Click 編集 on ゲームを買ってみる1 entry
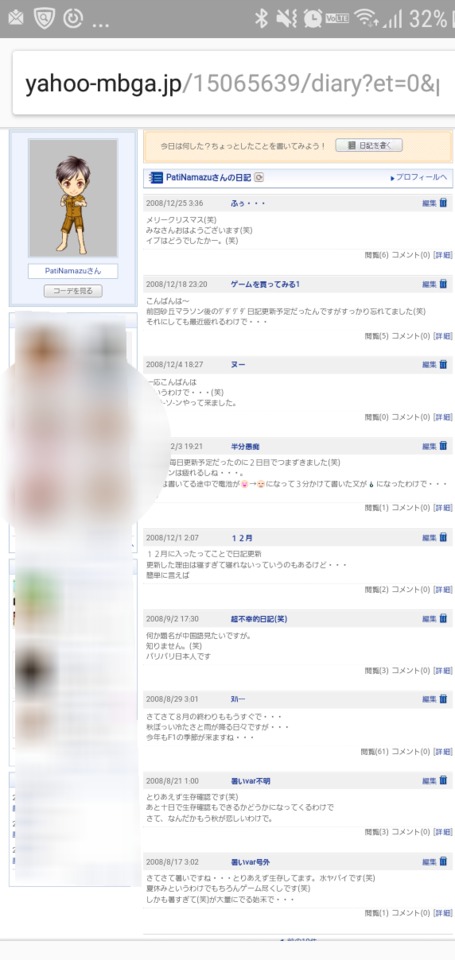The height and width of the screenshot is (960, 455). tap(429, 284)
